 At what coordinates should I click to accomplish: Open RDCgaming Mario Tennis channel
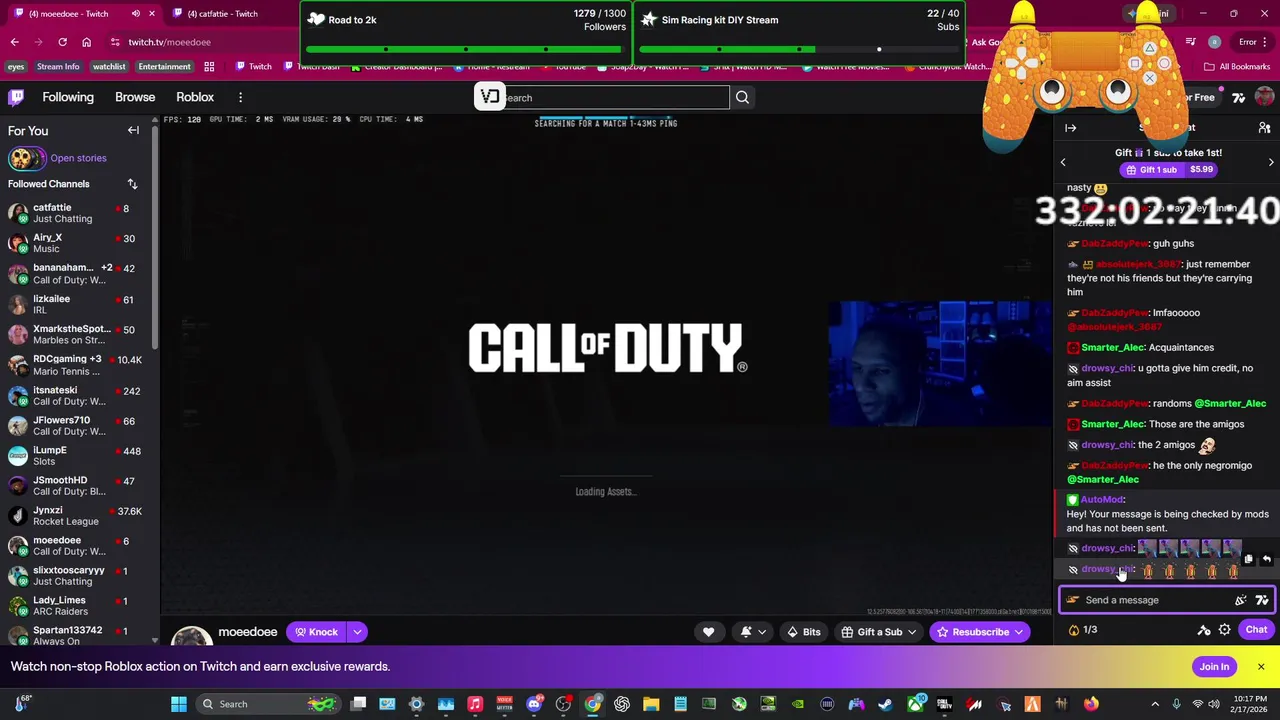[76, 365]
